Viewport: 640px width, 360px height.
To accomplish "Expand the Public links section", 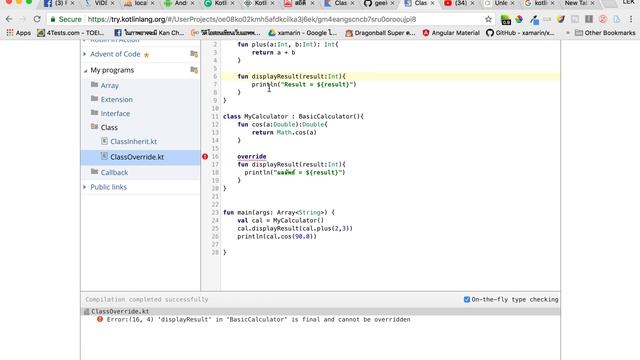I will pyautogui.click(x=85, y=187).
